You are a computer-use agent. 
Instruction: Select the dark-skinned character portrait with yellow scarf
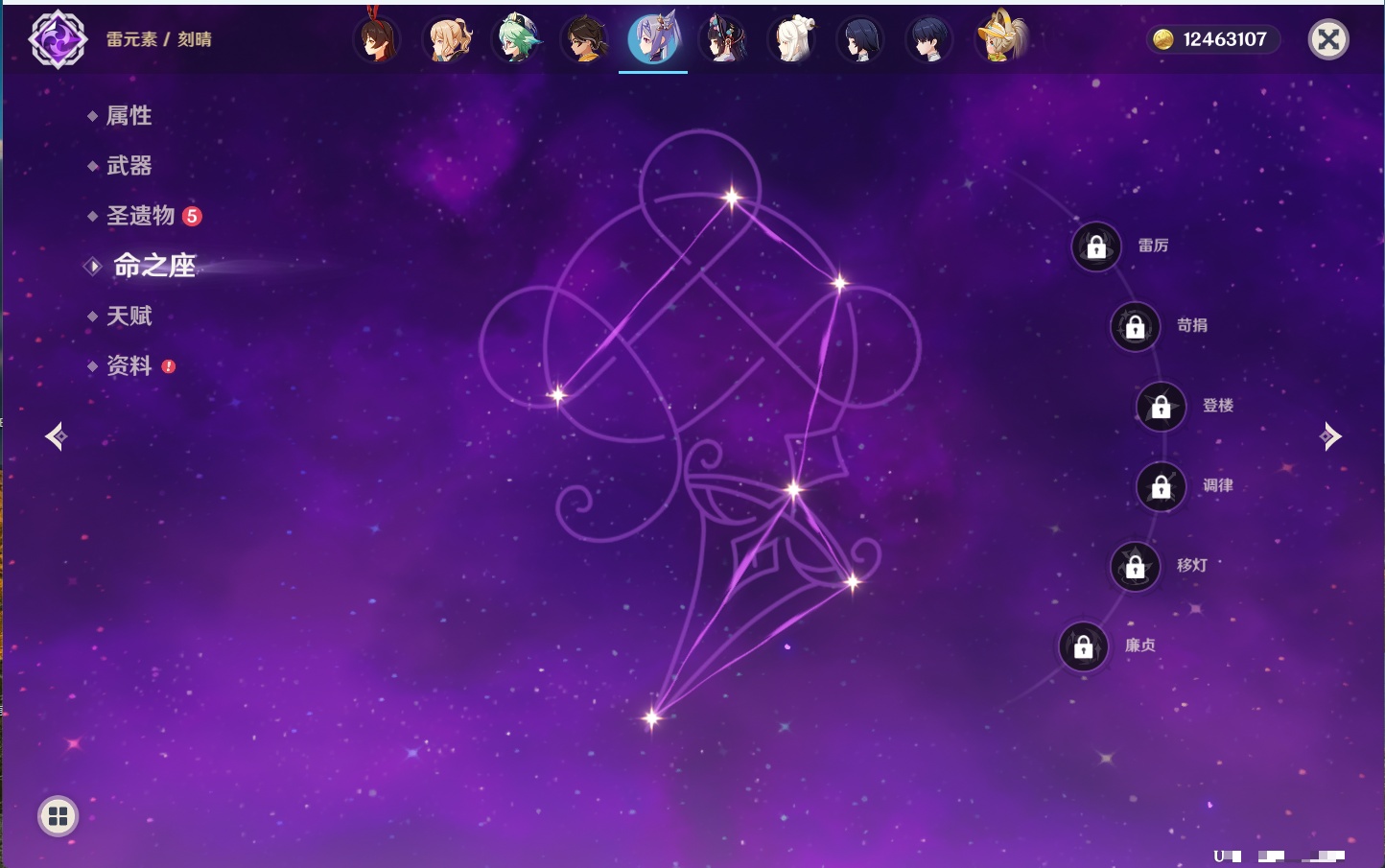tap(585, 38)
